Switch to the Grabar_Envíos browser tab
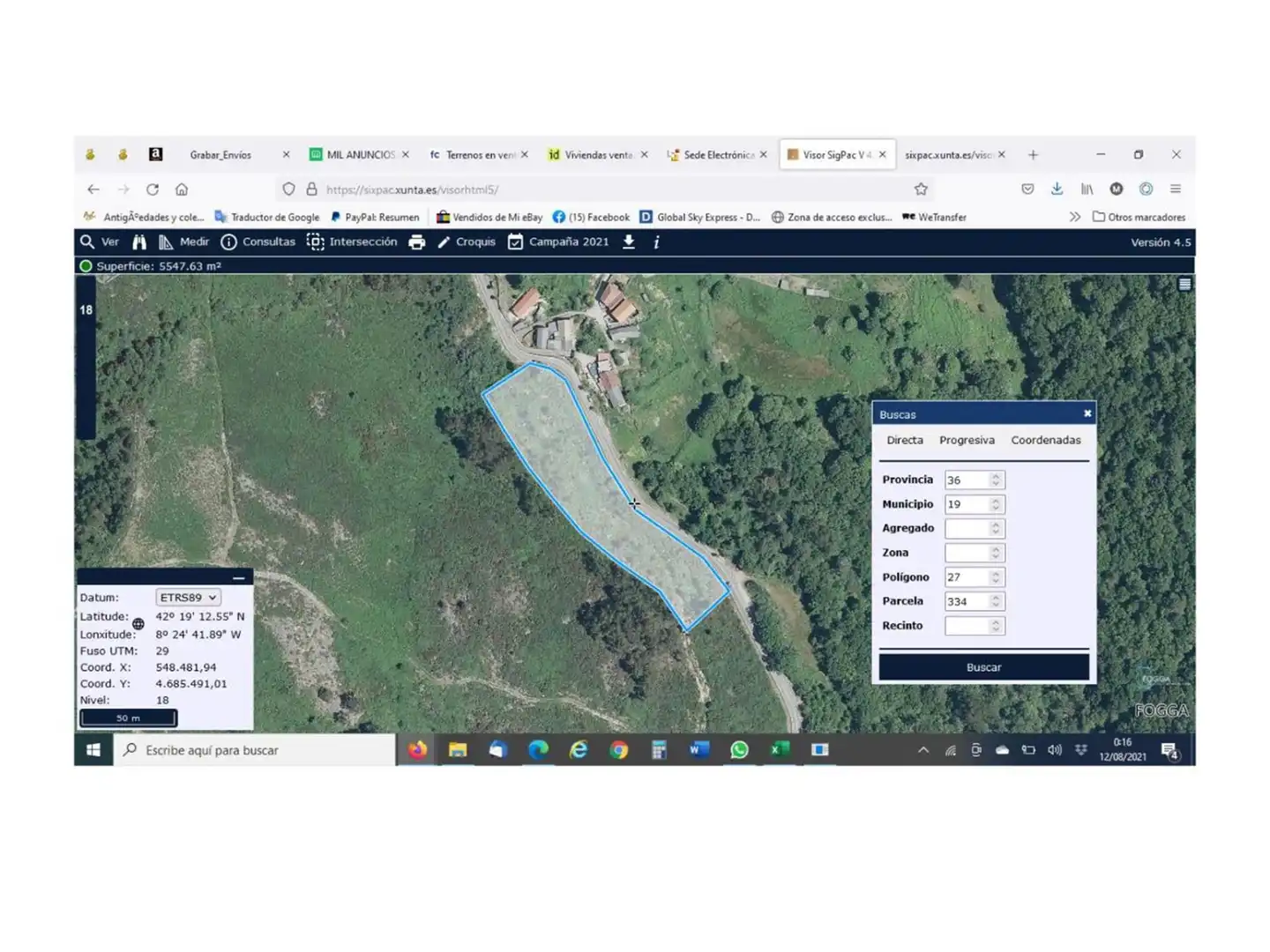The height and width of the screenshot is (952, 1270). click(x=220, y=154)
